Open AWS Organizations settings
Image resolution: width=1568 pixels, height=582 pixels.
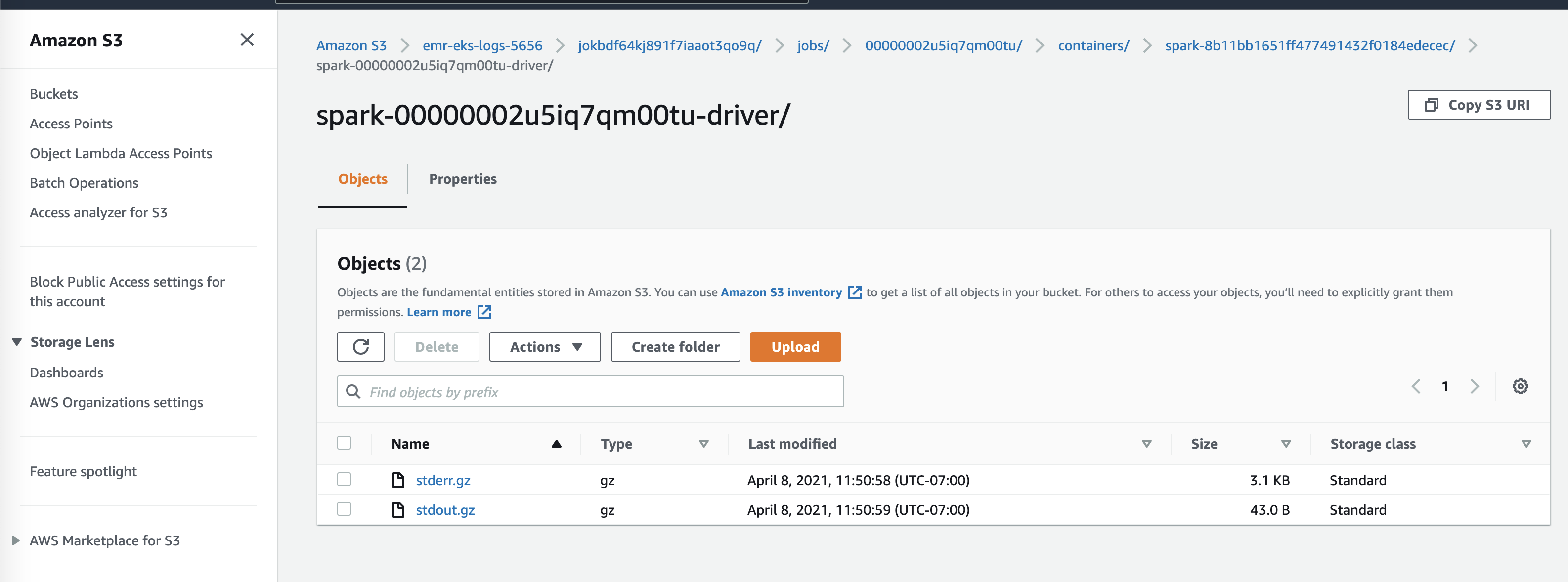[116, 403]
